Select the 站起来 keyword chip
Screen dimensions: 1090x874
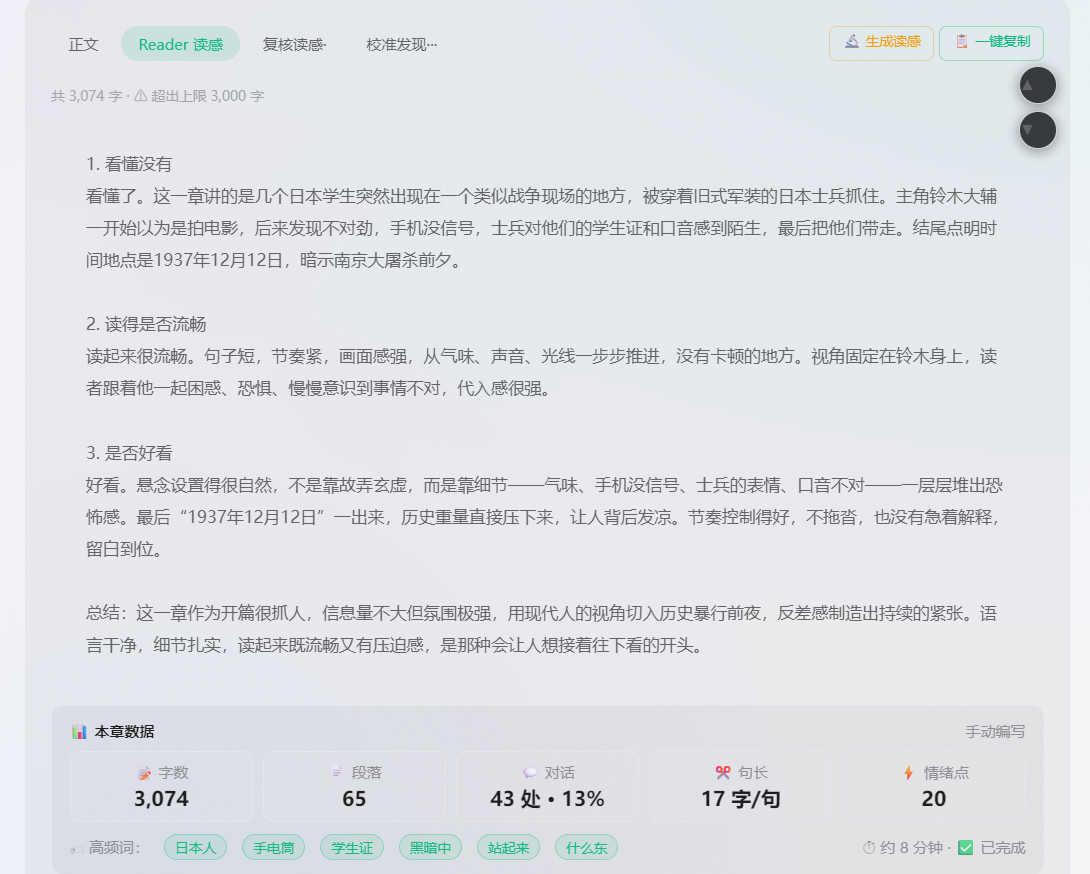[x=508, y=848]
